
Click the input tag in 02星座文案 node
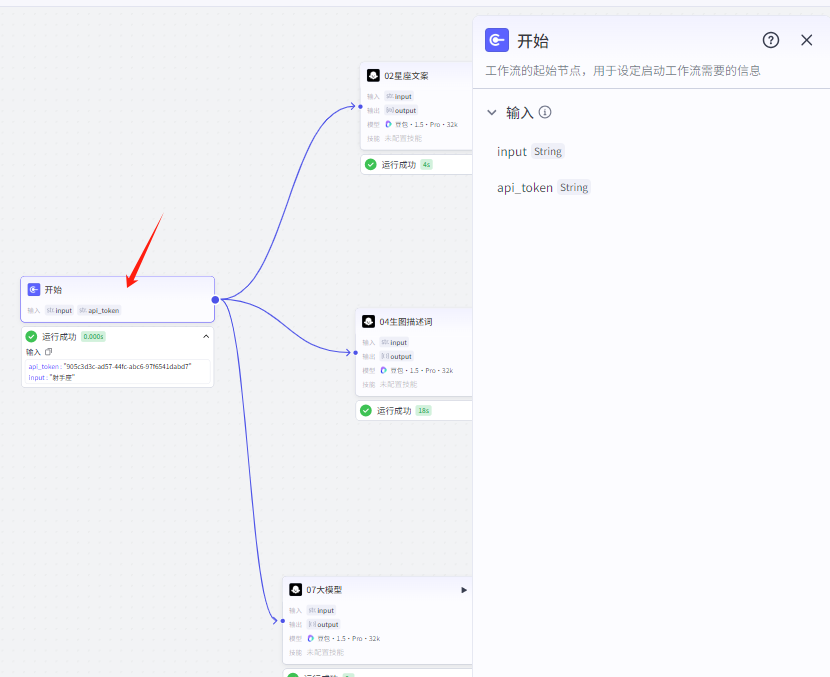coord(399,96)
